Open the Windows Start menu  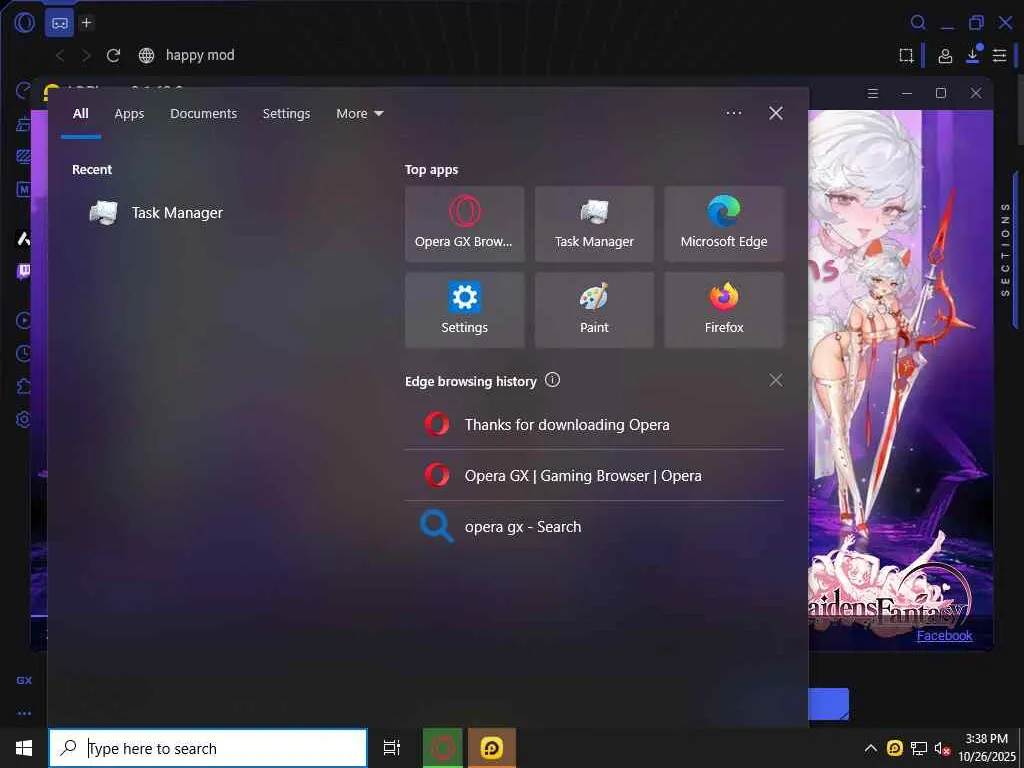click(24, 748)
